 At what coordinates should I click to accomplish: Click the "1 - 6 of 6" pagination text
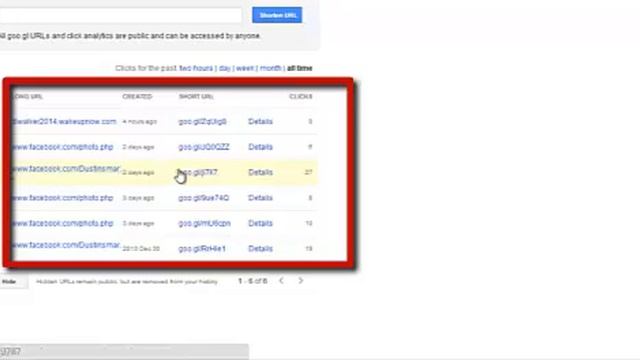click(253, 281)
